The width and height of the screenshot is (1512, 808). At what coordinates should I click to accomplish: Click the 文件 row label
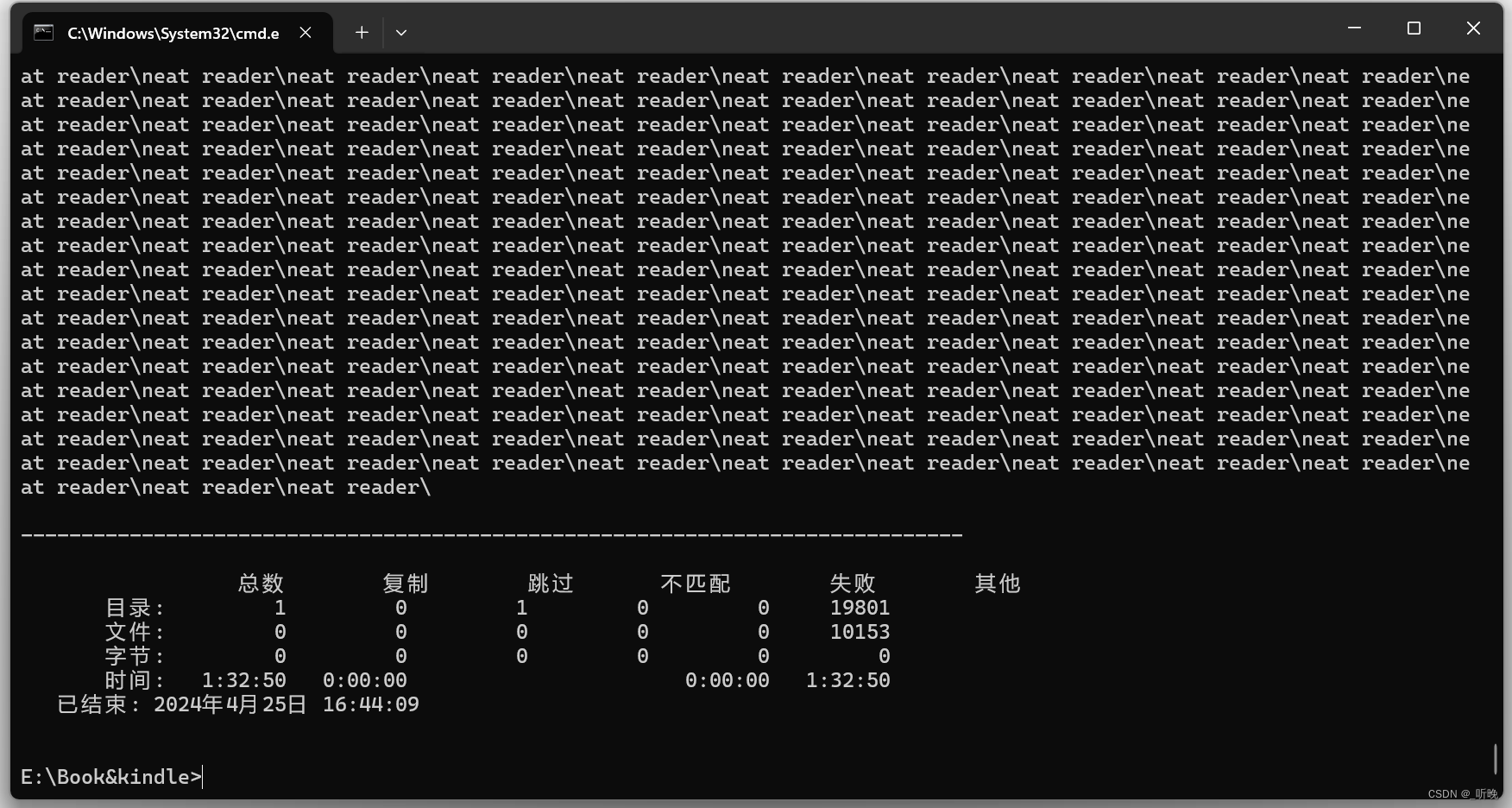tap(135, 632)
